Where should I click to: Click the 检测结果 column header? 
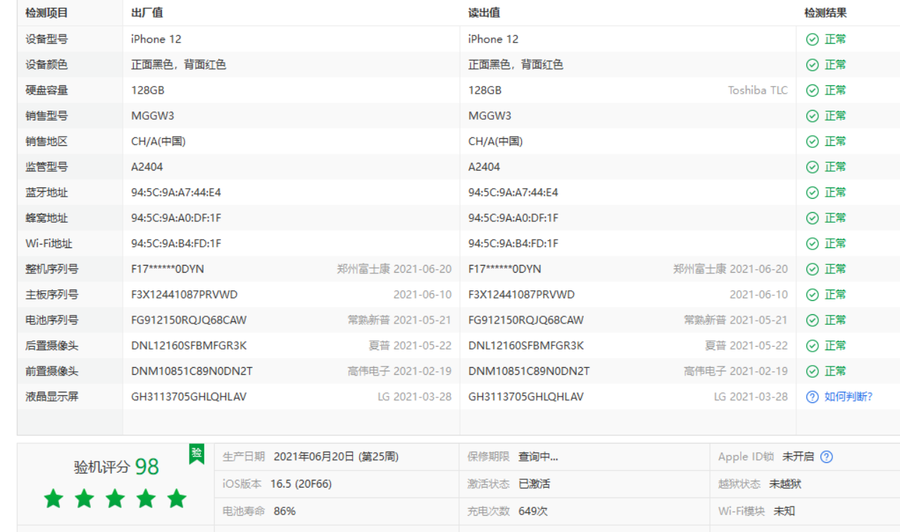tap(825, 13)
